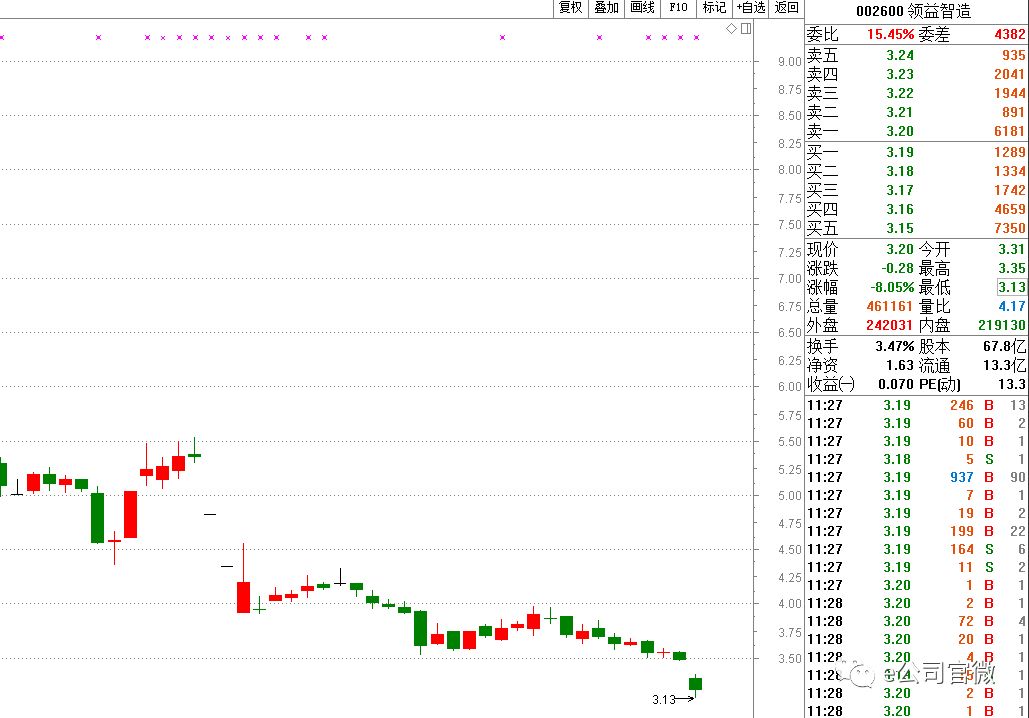1029x718 pixels.
Task: Click the 净资 1.63 value
Action: [900, 365]
